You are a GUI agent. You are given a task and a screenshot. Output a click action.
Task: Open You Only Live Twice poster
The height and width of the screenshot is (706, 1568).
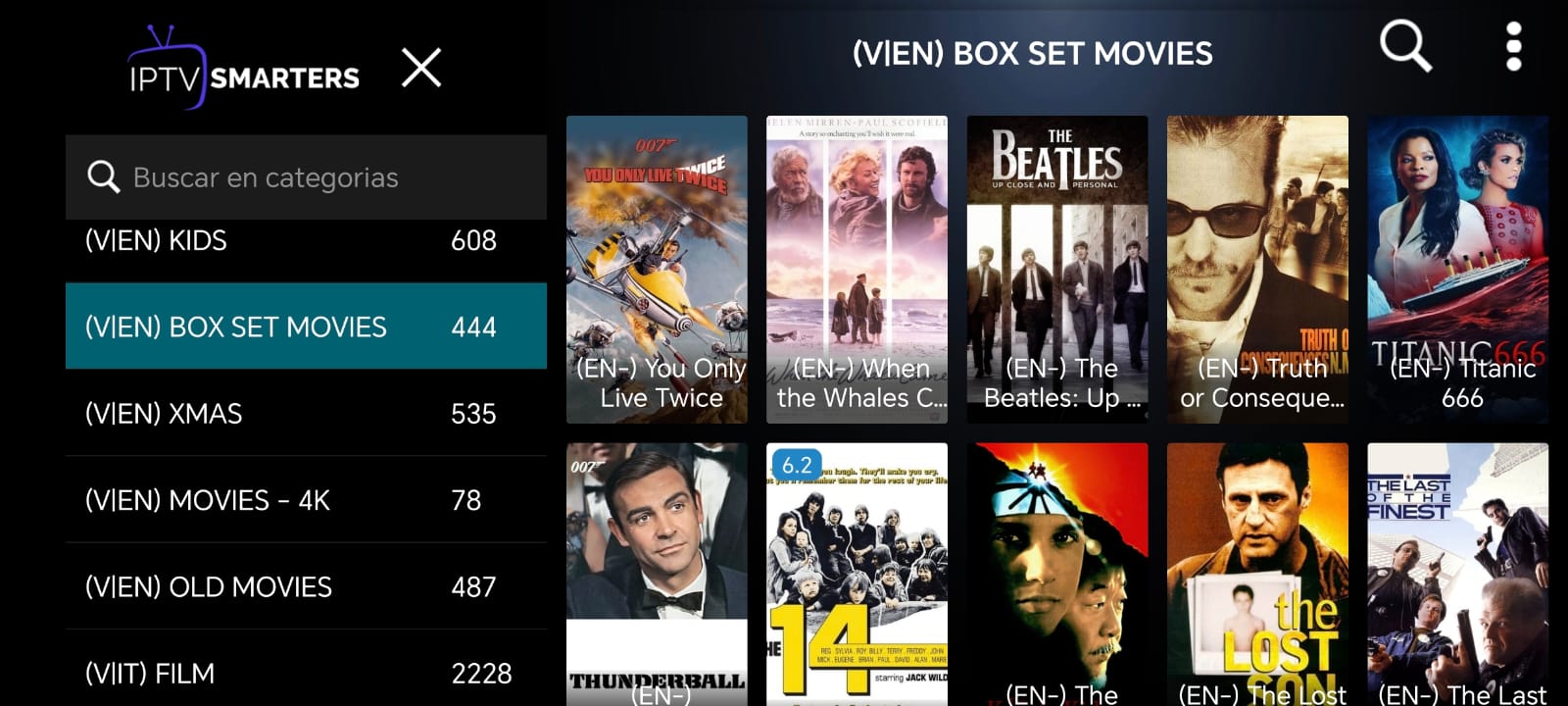pyautogui.click(x=657, y=270)
